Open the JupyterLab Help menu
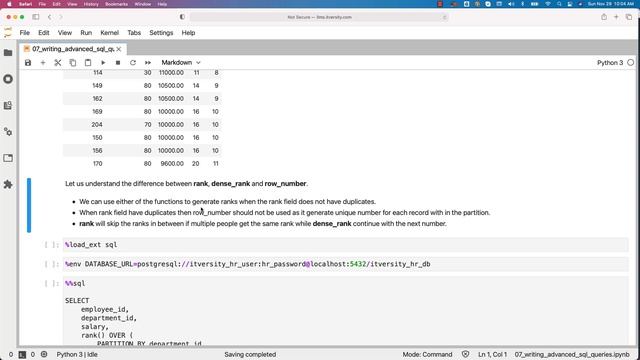 (188, 33)
